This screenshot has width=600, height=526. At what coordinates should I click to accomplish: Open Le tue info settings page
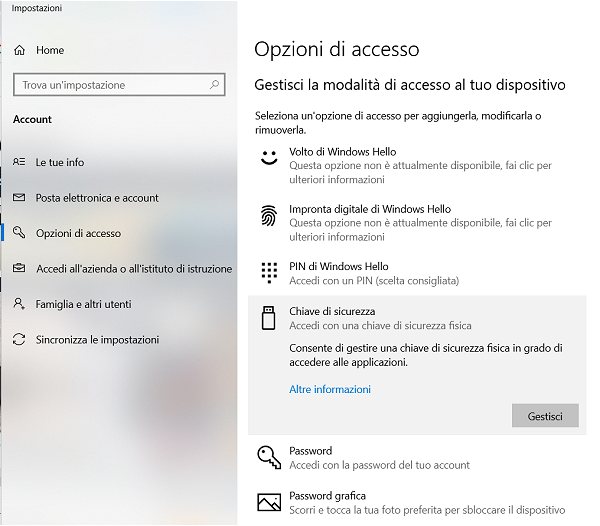coord(60,162)
